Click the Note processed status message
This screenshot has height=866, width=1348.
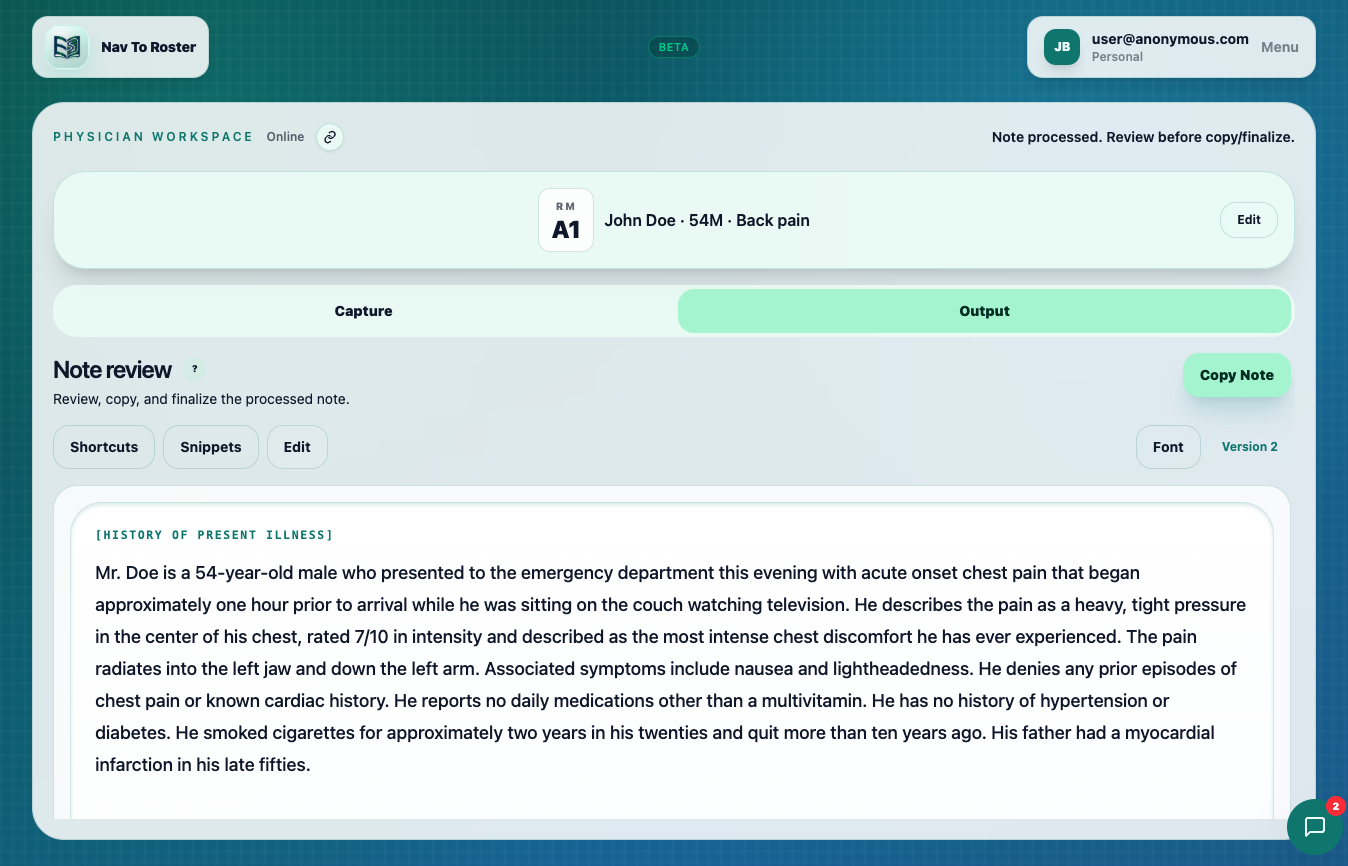point(1143,137)
